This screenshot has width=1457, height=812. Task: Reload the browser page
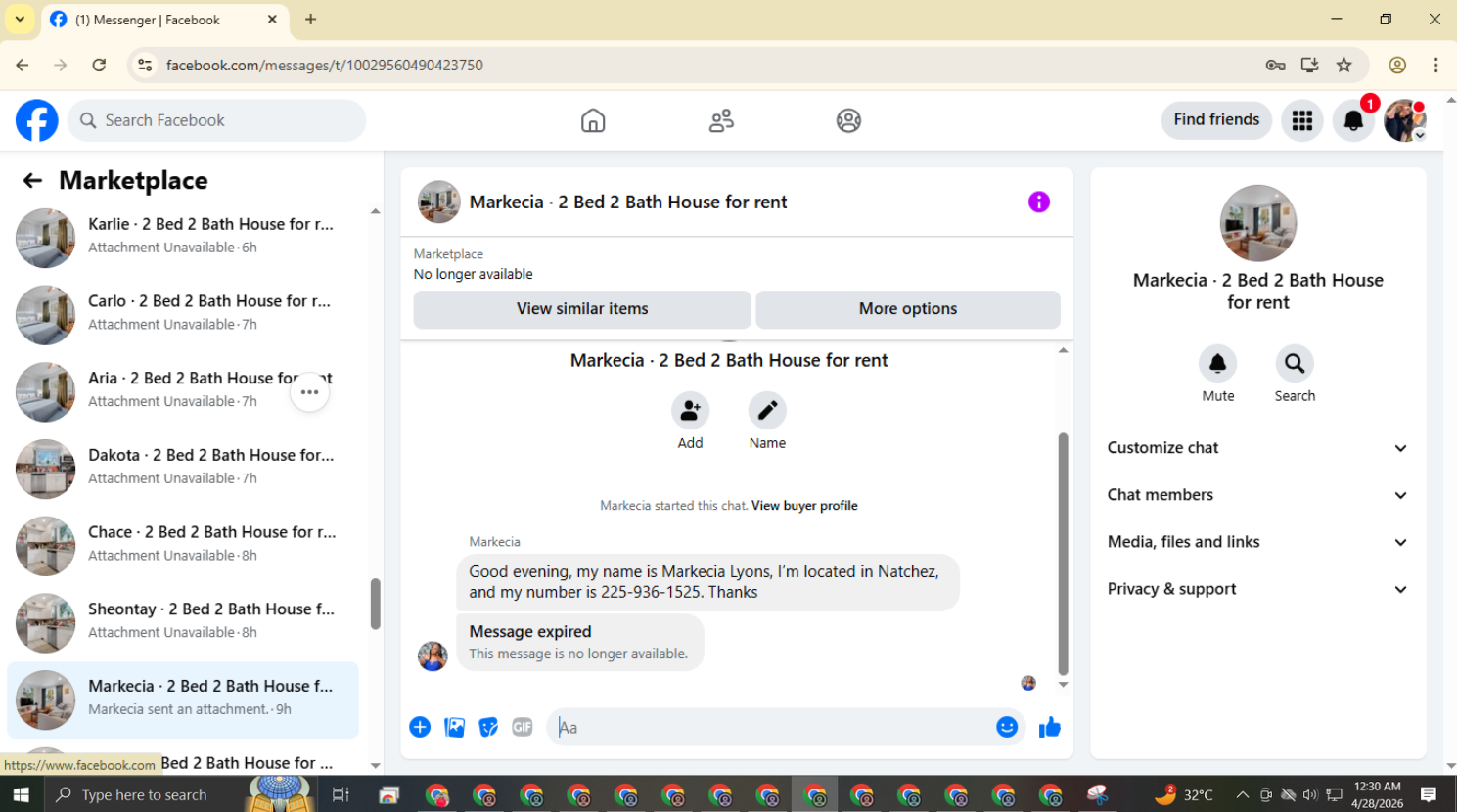tap(99, 65)
